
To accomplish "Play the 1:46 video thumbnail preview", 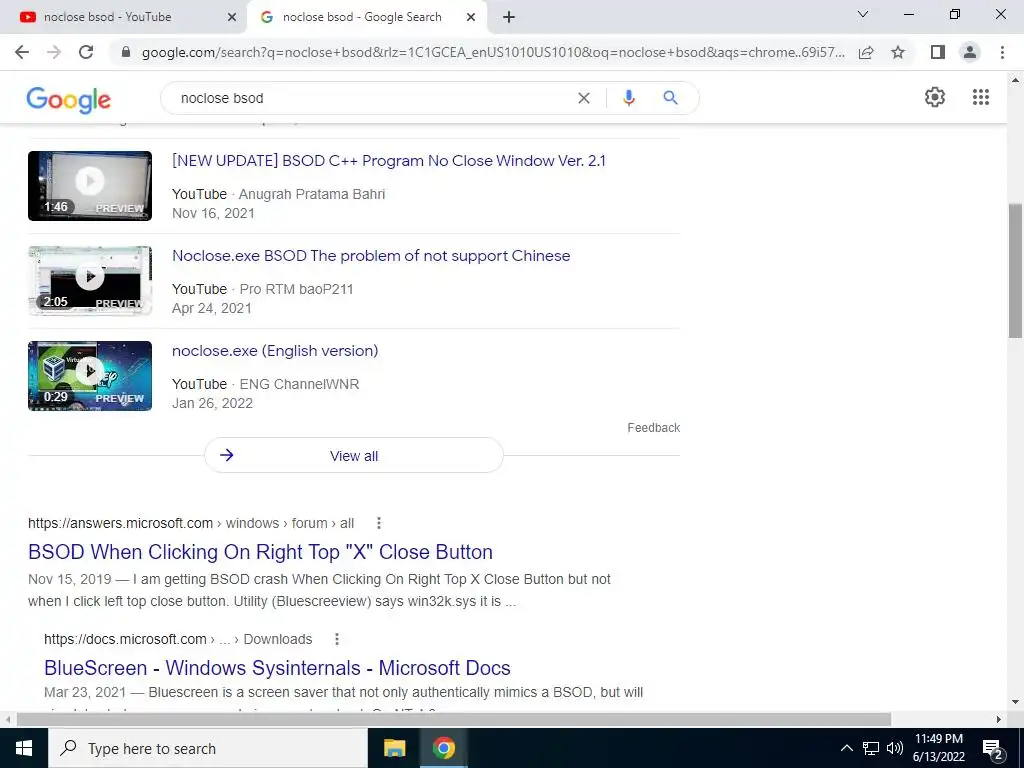I will click(90, 186).
